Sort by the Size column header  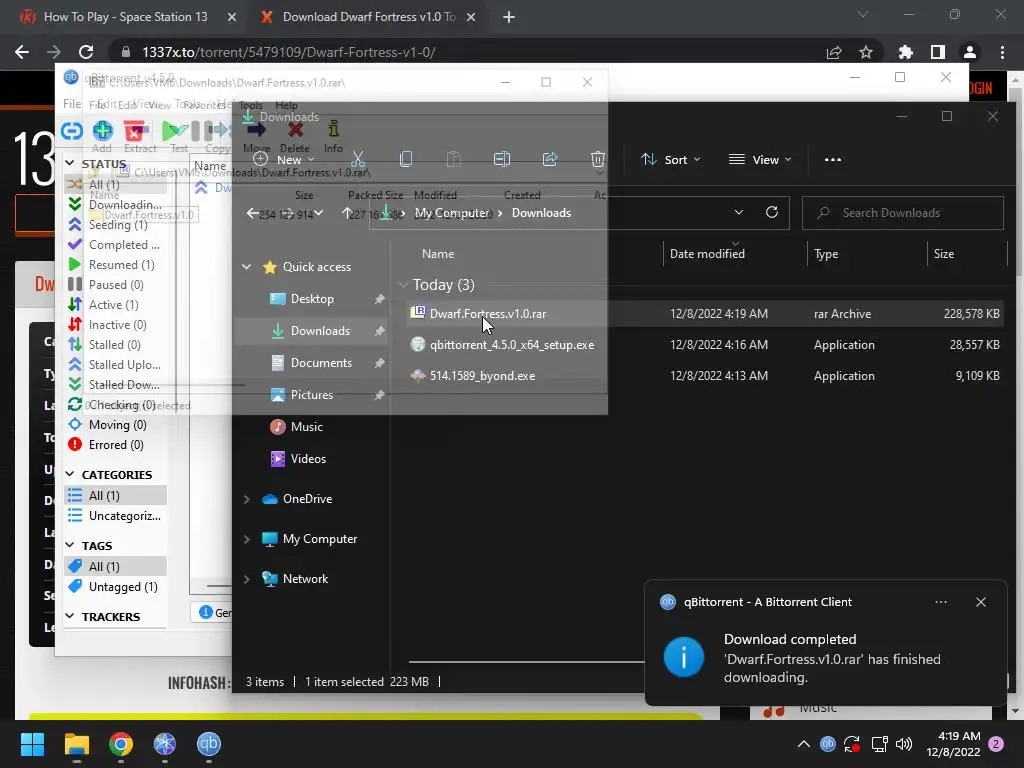[944, 253]
